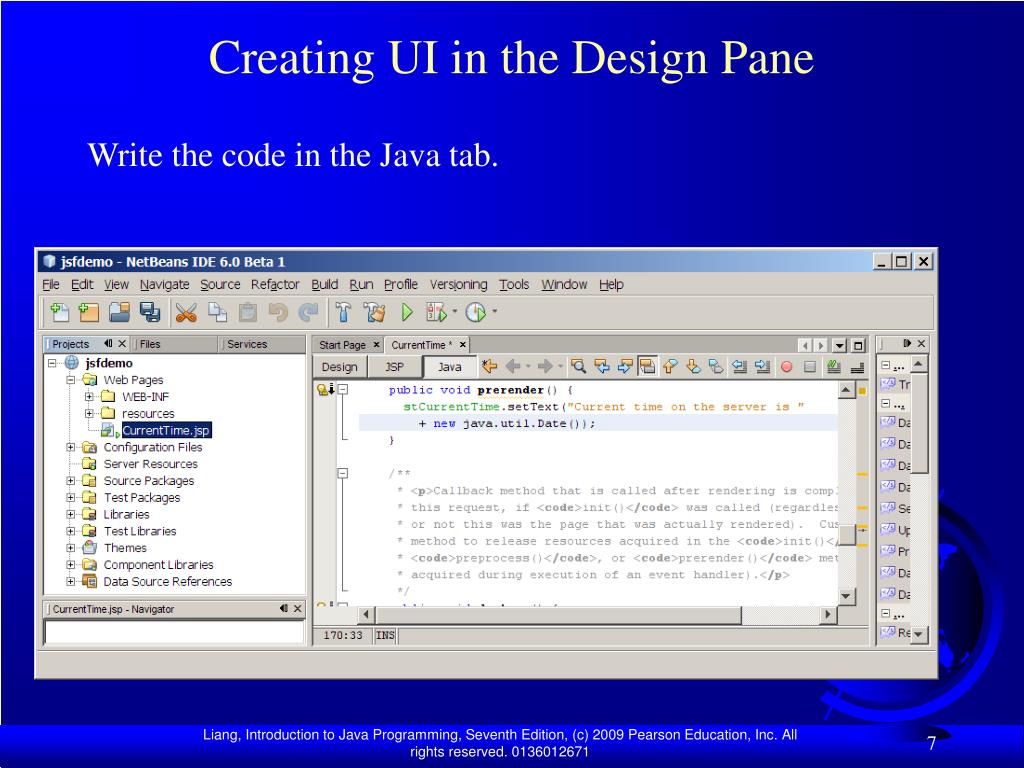This screenshot has width=1024, height=768.
Task: Click the green Run Main Project arrow
Action: tap(407, 312)
